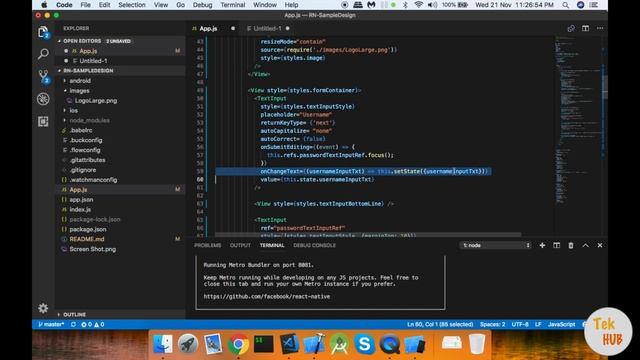This screenshot has height=360, width=640.
Task: Open the Search view in activity bar
Action: click(43, 54)
